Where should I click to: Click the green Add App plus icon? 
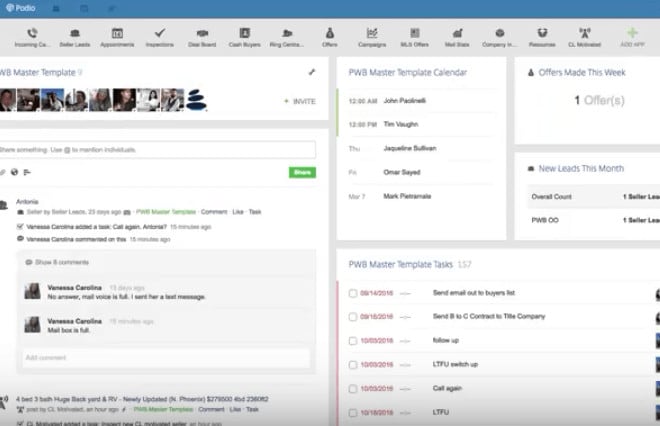[x=632, y=33]
